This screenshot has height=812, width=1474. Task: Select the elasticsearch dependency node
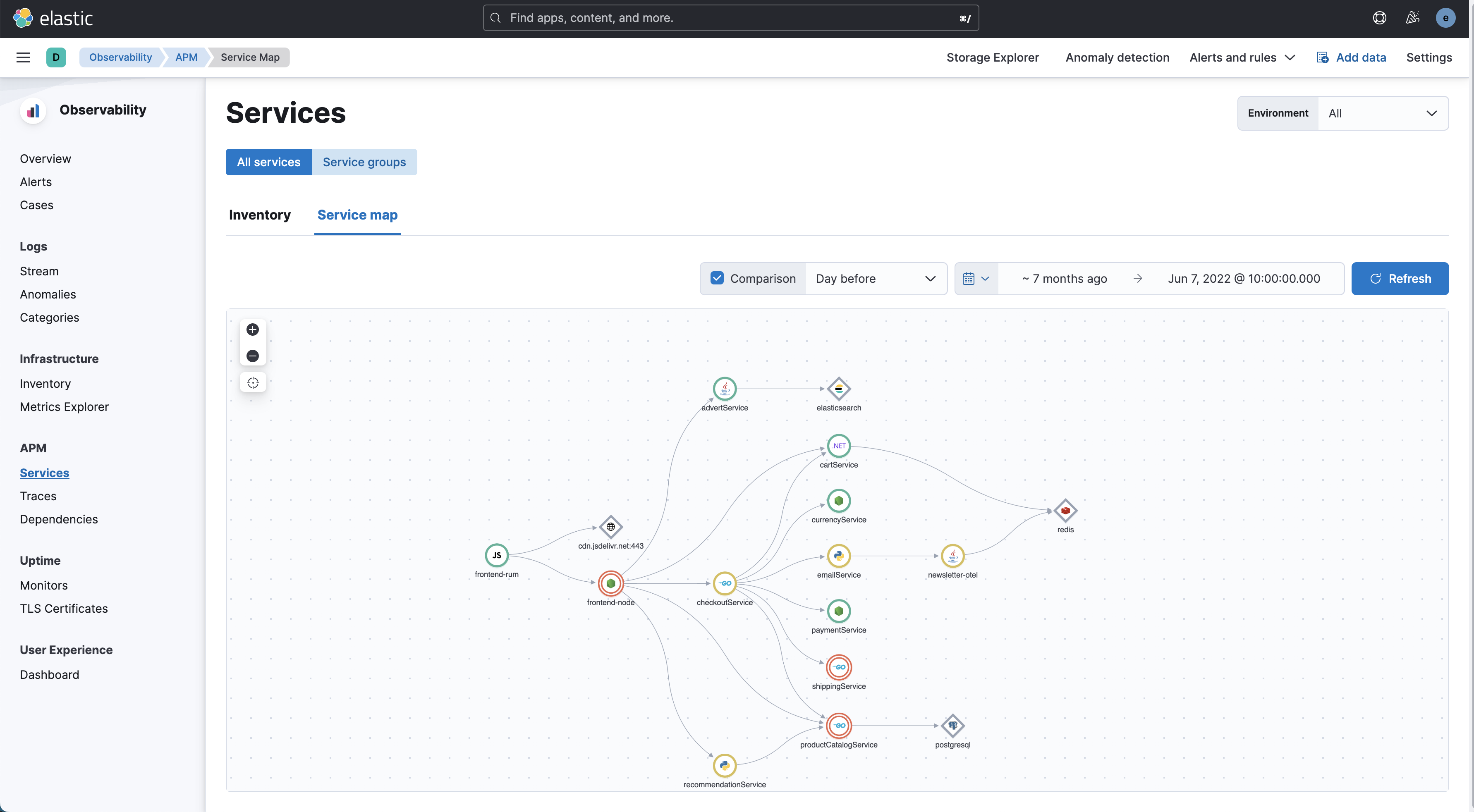(x=838, y=390)
